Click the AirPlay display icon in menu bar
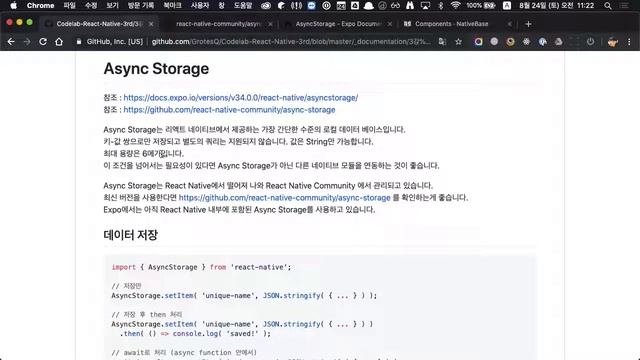The image size is (640, 360). point(425,6)
